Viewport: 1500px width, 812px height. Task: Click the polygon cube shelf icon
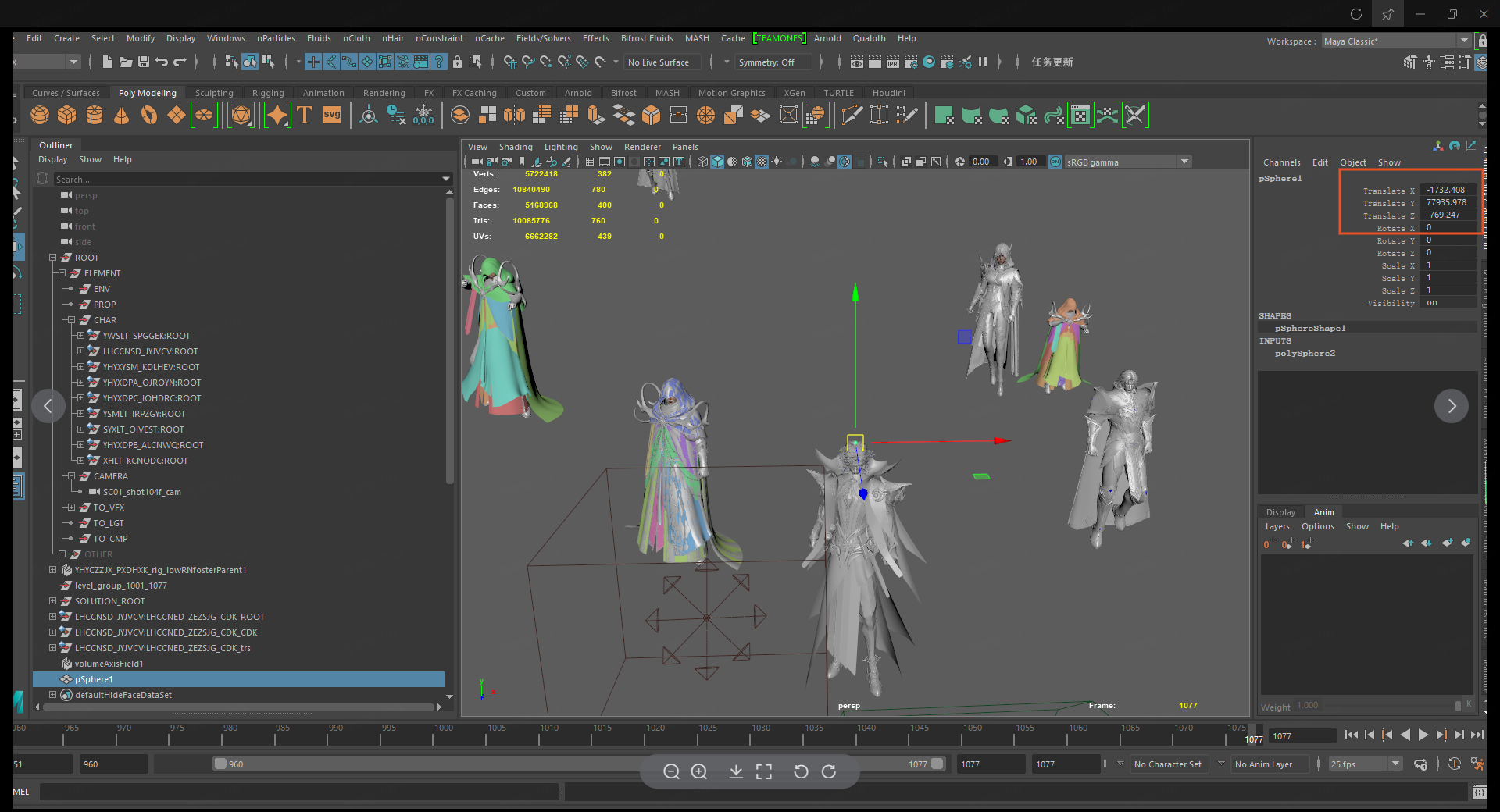tap(67, 116)
